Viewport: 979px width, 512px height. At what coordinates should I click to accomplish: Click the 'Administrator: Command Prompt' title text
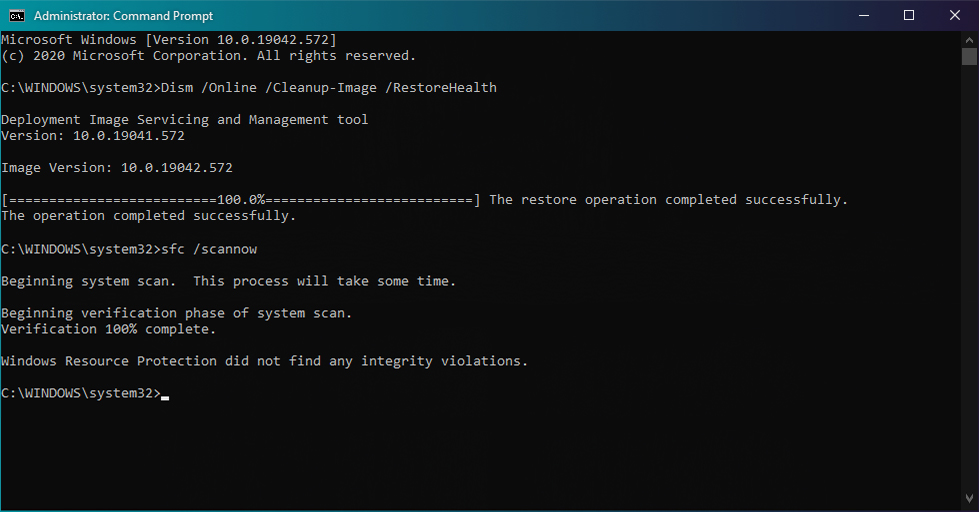[x=123, y=16]
